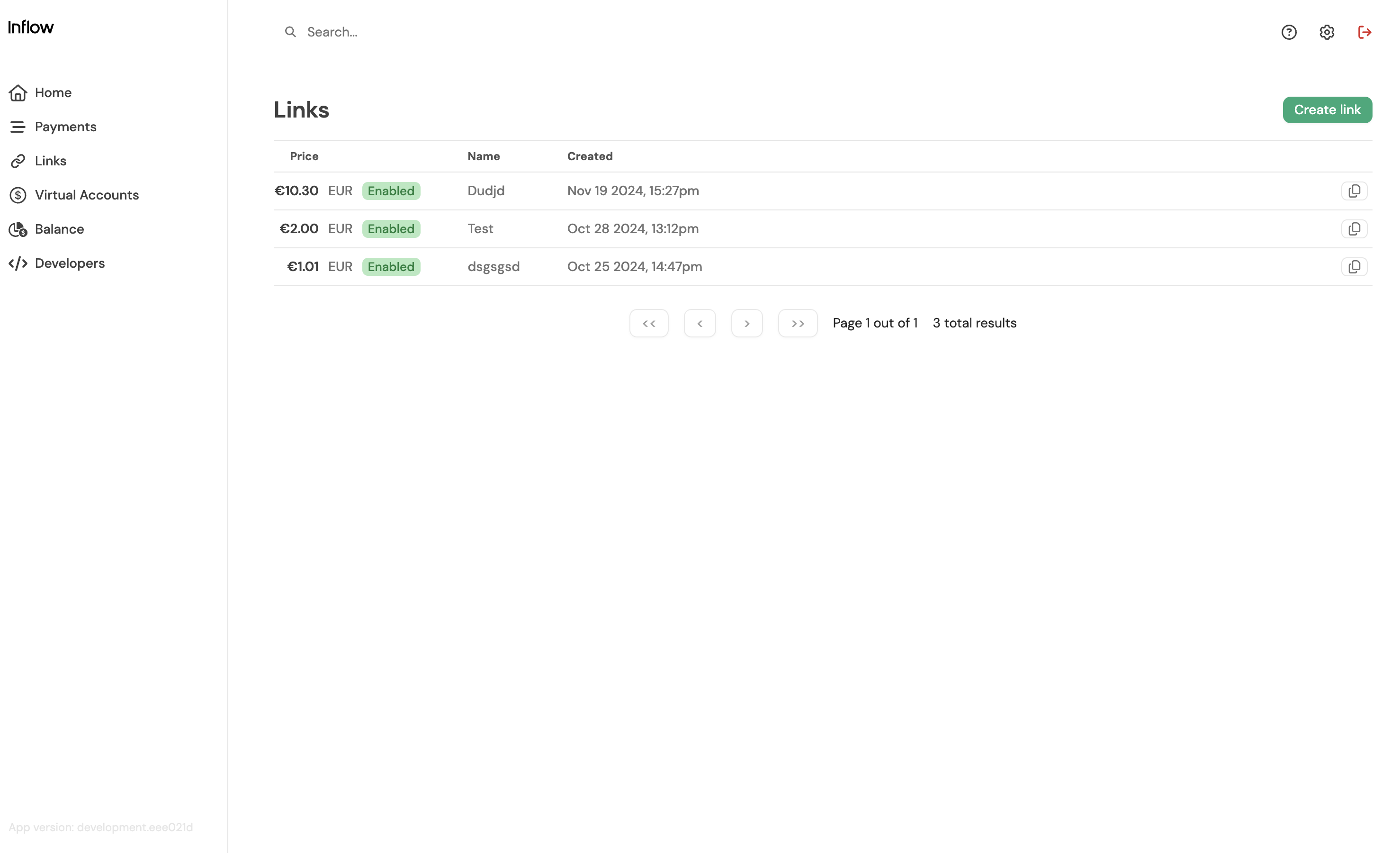Copy the Dudjd link with its copy icon
This screenshot has height=853, width=1400.
[1354, 191]
